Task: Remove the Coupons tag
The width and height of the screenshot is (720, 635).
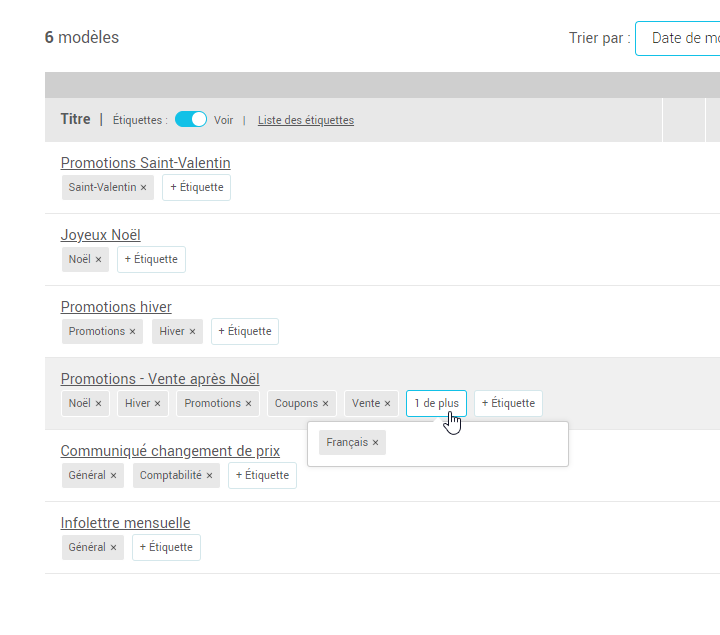Action: [326, 403]
